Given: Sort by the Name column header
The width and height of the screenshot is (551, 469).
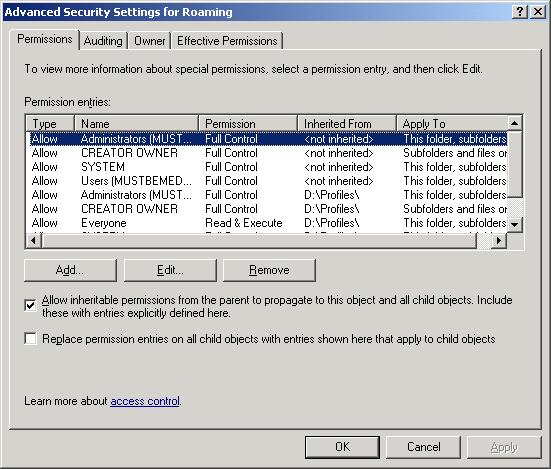Looking at the screenshot, I should click(x=136, y=123).
